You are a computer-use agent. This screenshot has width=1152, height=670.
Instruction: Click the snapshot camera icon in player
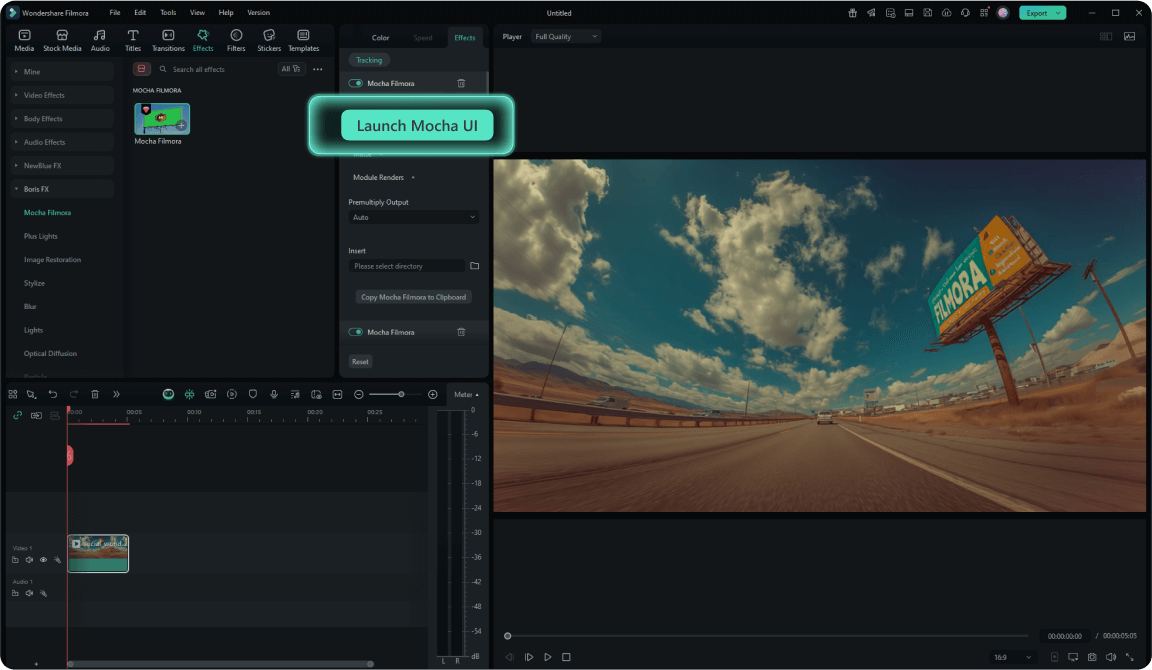point(1092,657)
